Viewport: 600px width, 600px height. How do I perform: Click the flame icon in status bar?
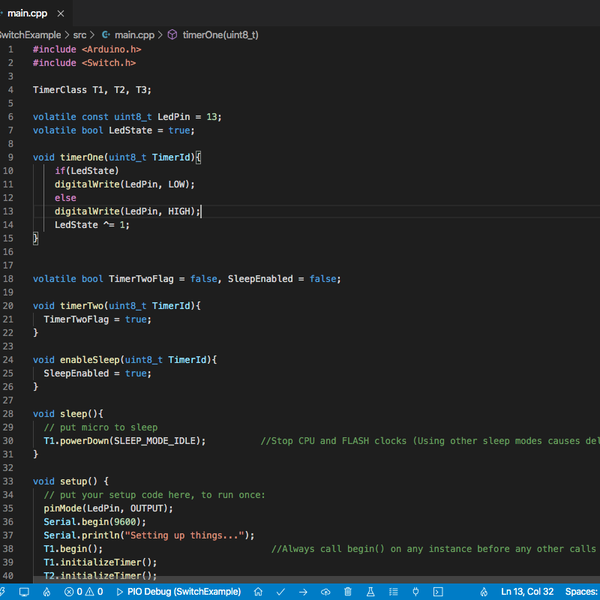tap(46, 592)
